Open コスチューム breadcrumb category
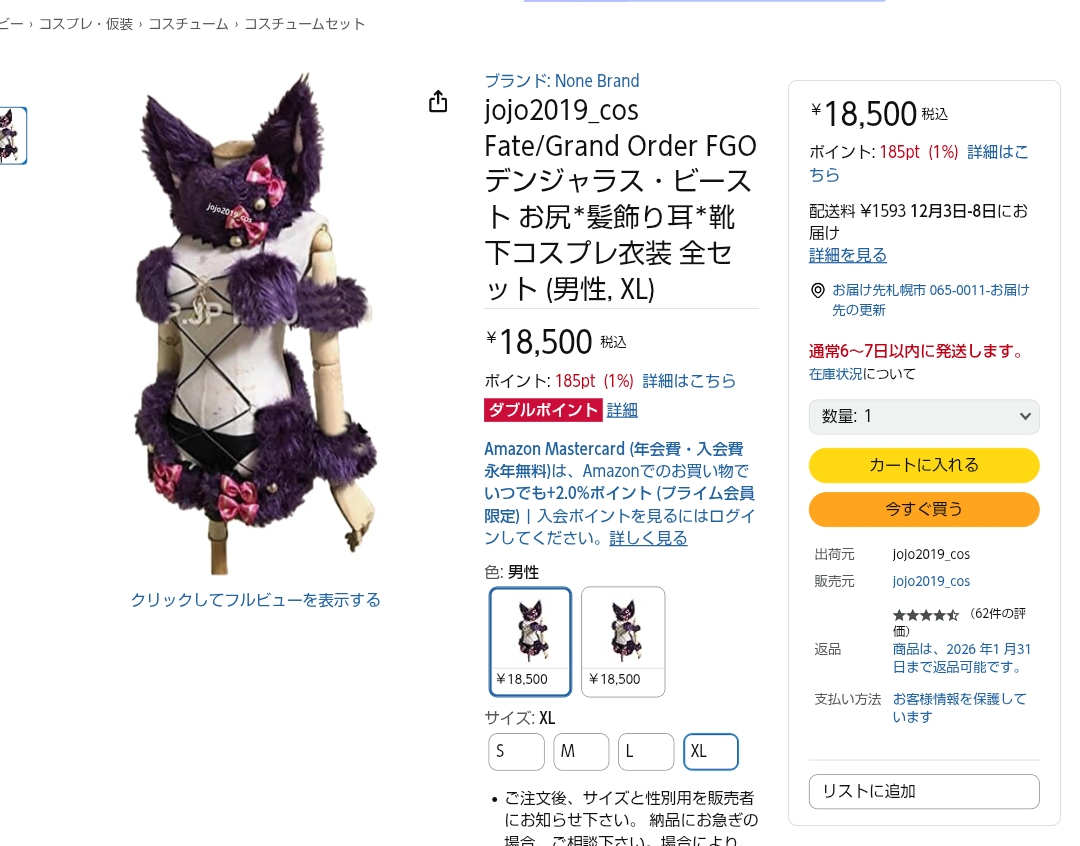1080x846 pixels. [188, 24]
